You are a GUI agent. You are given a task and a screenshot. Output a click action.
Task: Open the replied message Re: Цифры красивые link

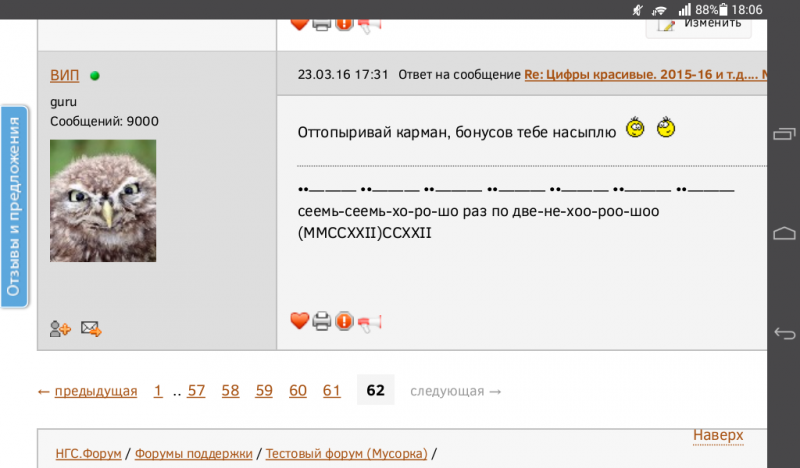coord(645,75)
